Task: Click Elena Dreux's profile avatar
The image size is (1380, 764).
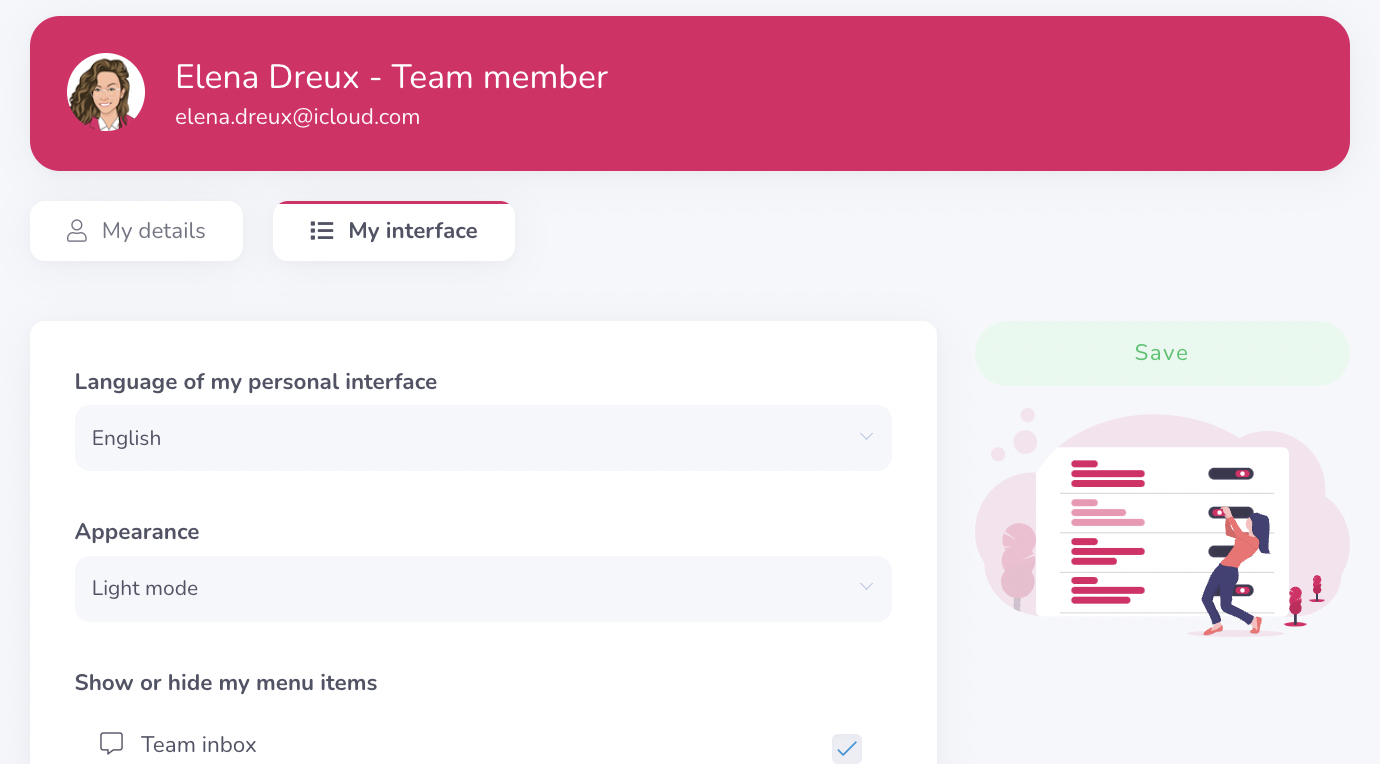Action: click(x=106, y=93)
